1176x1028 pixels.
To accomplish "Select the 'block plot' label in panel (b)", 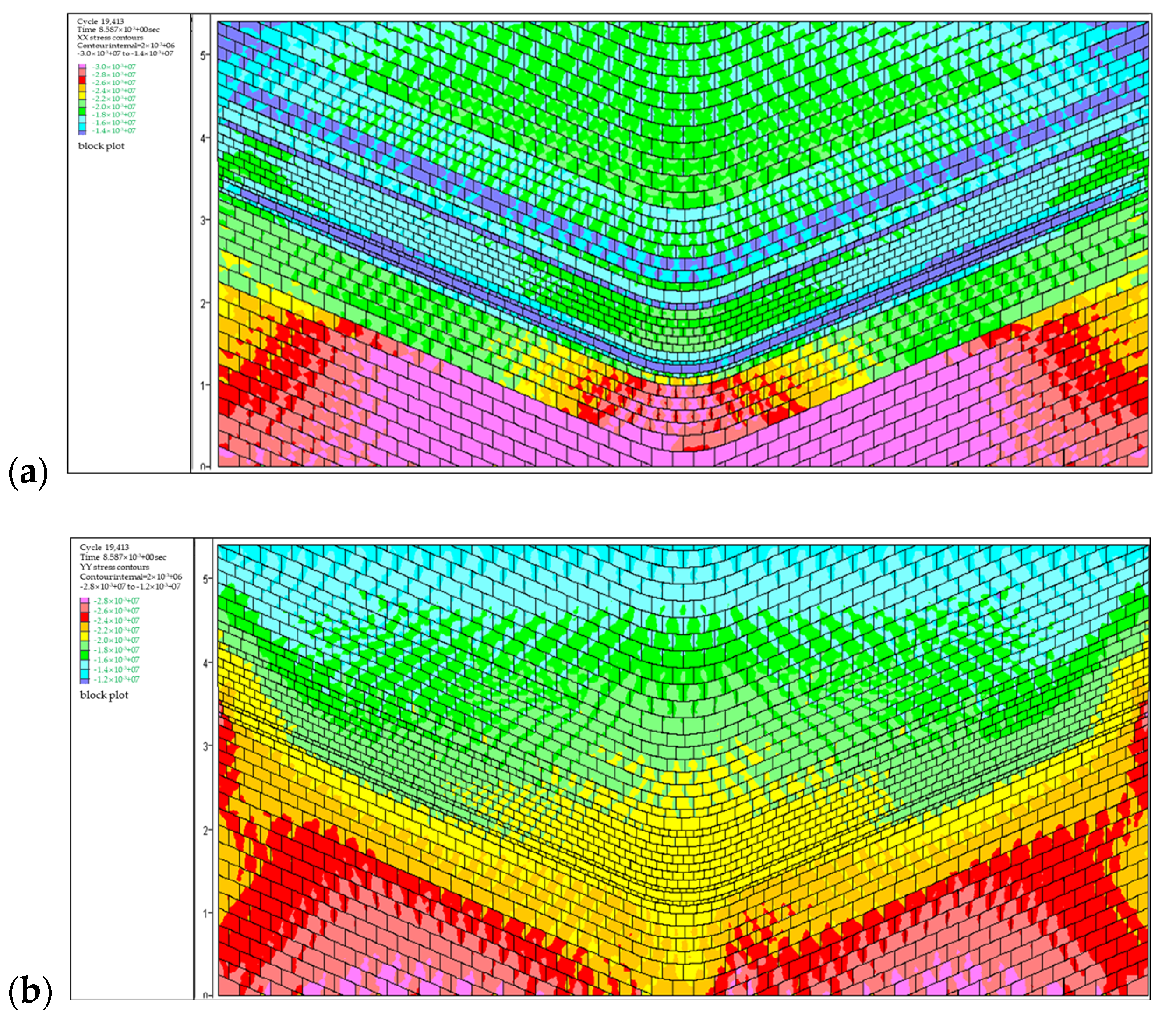I will 104,696.
